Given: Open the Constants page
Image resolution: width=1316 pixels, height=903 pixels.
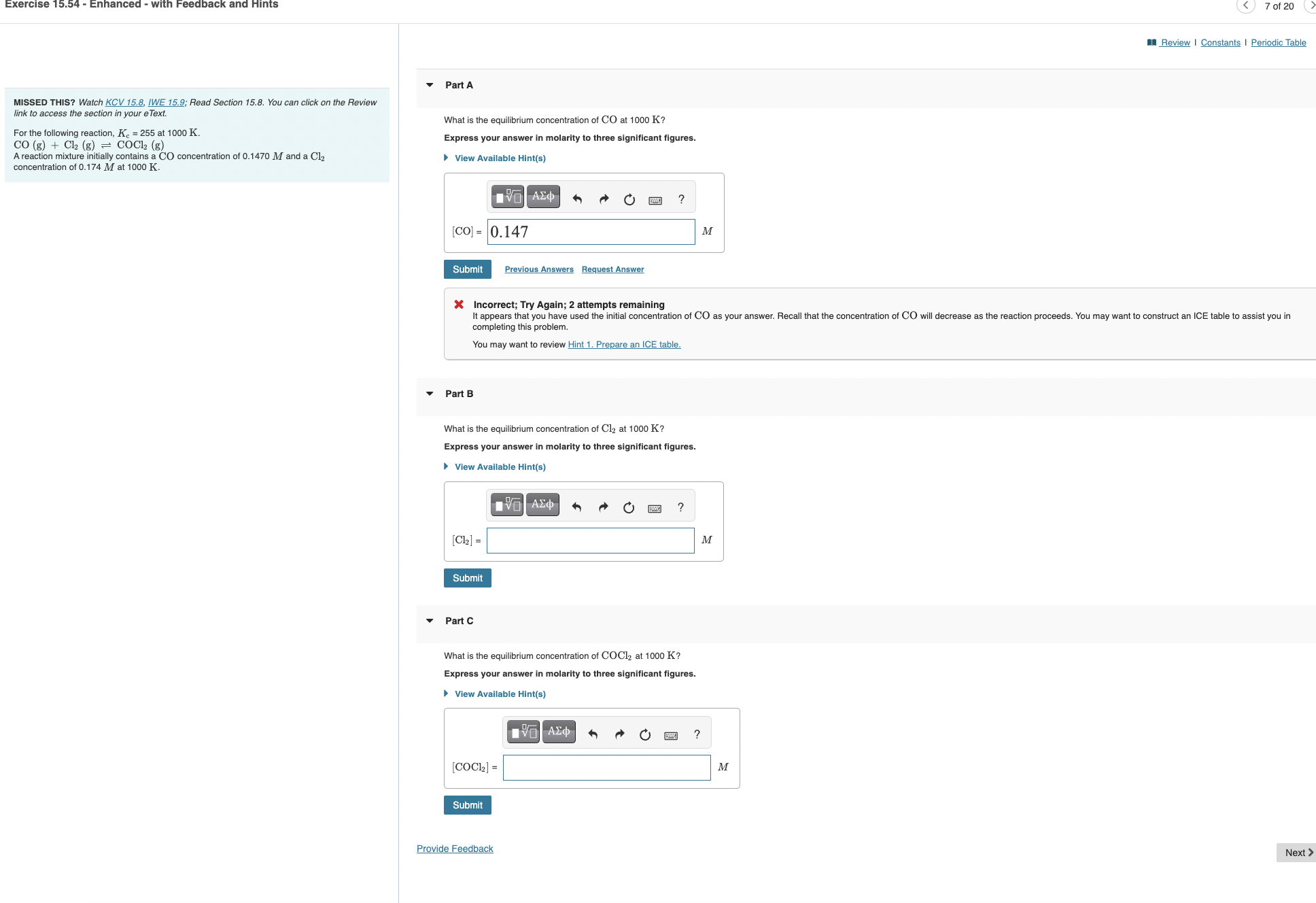Looking at the screenshot, I should coord(1220,42).
